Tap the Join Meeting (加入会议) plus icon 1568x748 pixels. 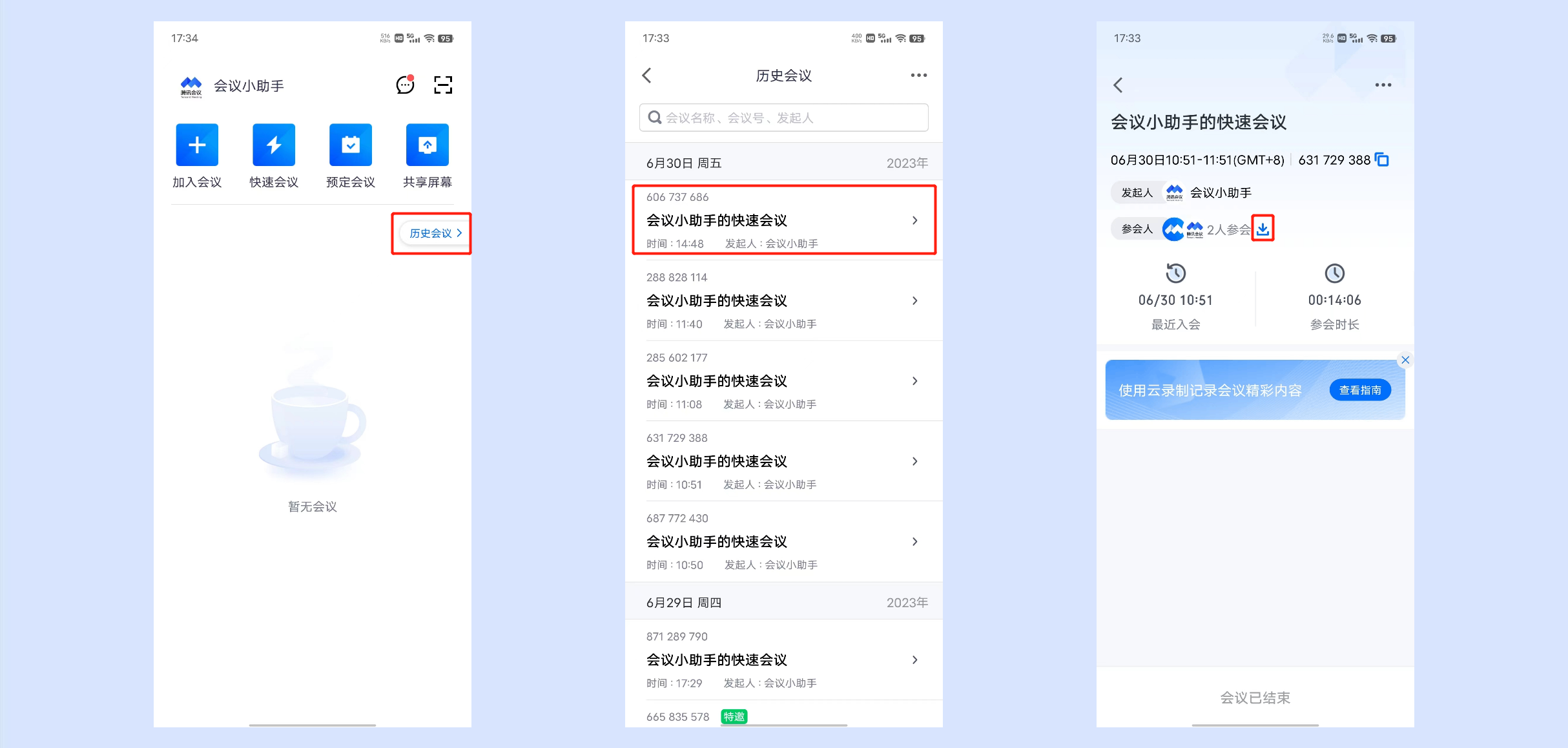197,145
